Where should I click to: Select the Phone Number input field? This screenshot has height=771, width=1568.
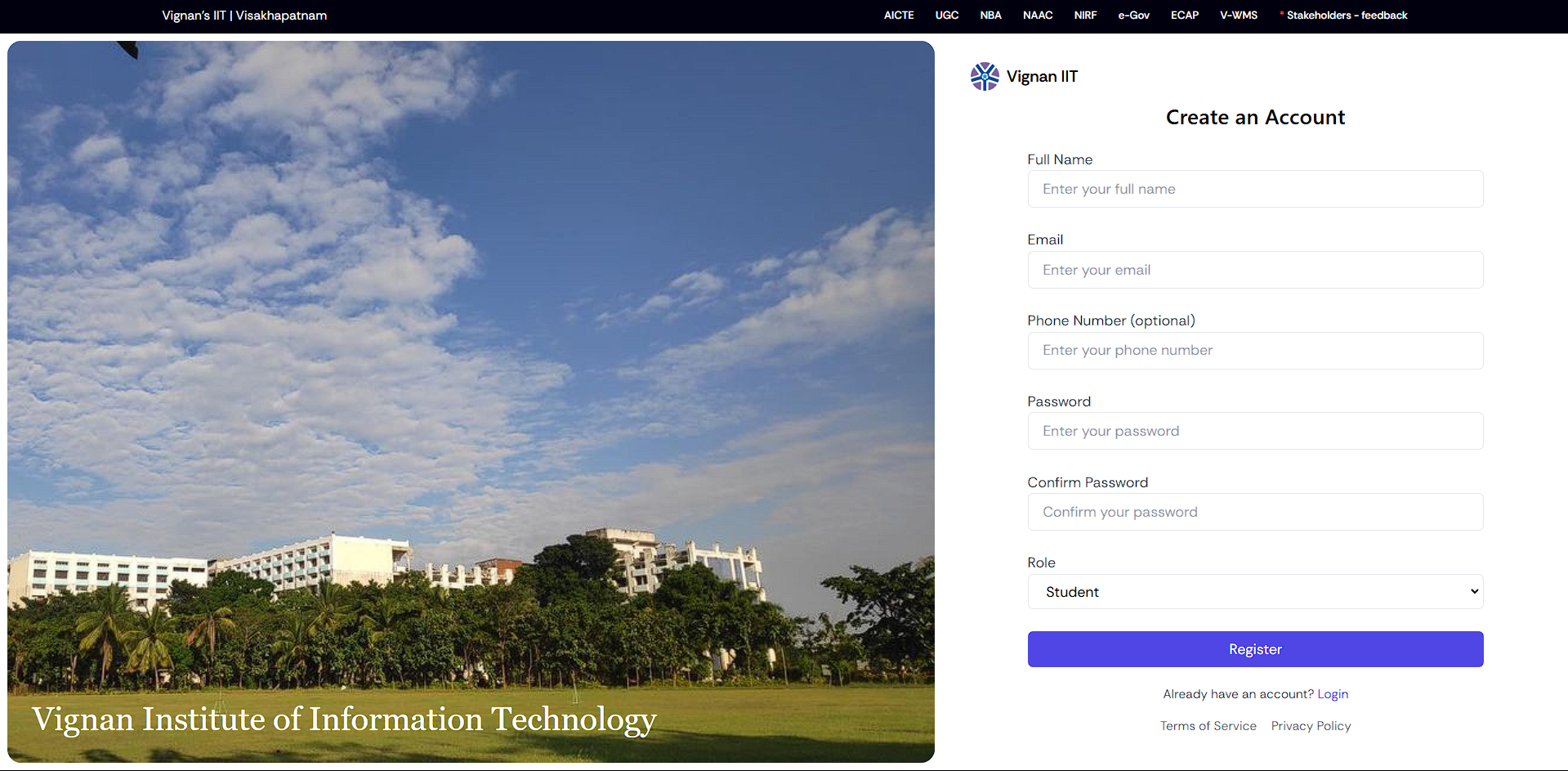click(x=1254, y=351)
